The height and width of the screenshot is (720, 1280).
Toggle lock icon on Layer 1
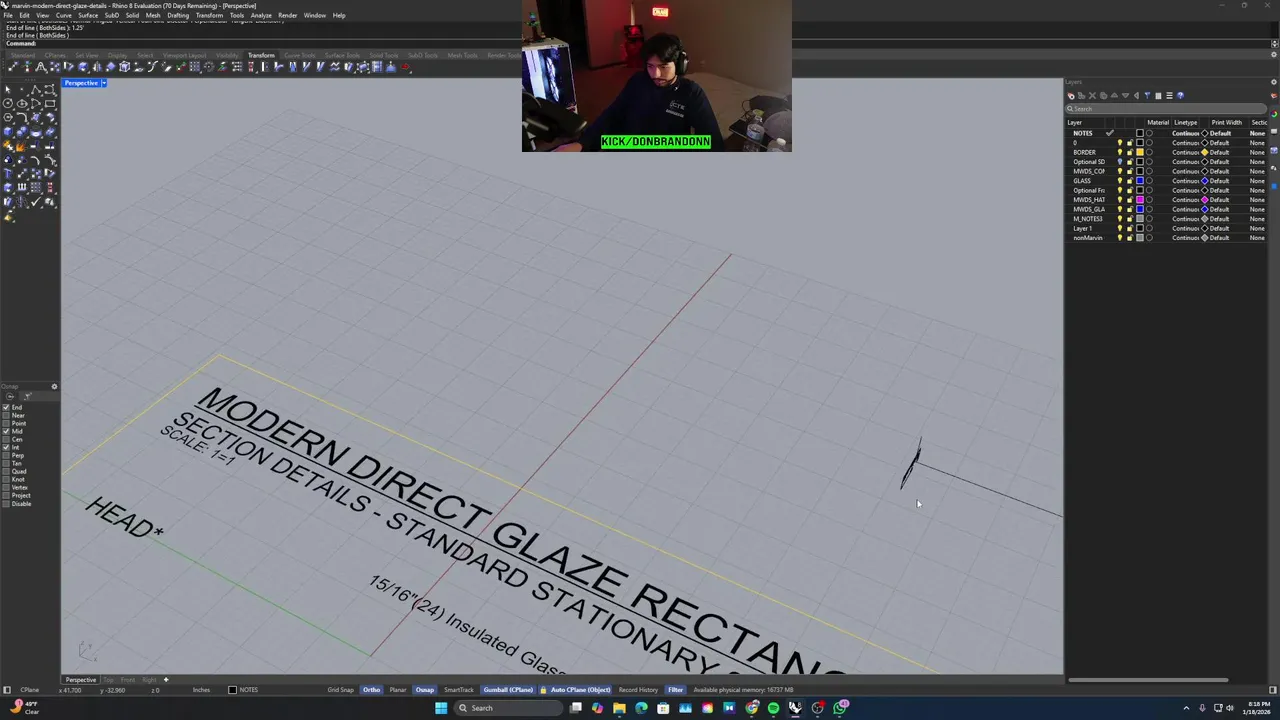point(1130,228)
